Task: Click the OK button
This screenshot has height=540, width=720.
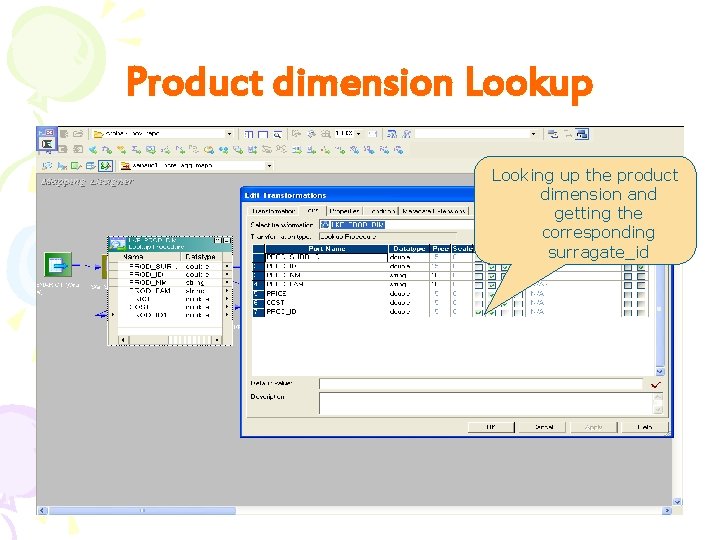Action: point(491,427)
